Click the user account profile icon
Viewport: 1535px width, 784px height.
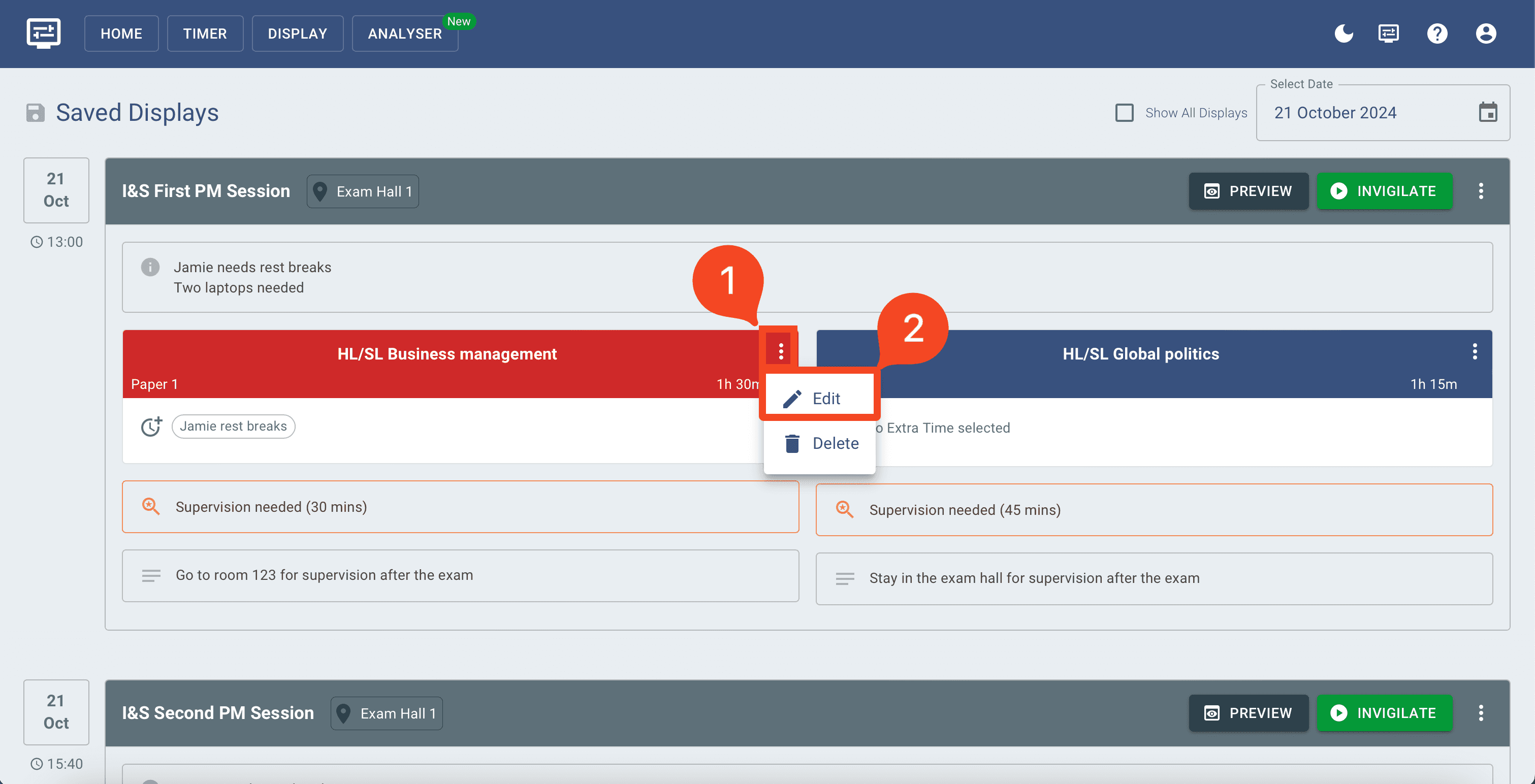point(1485,34)
